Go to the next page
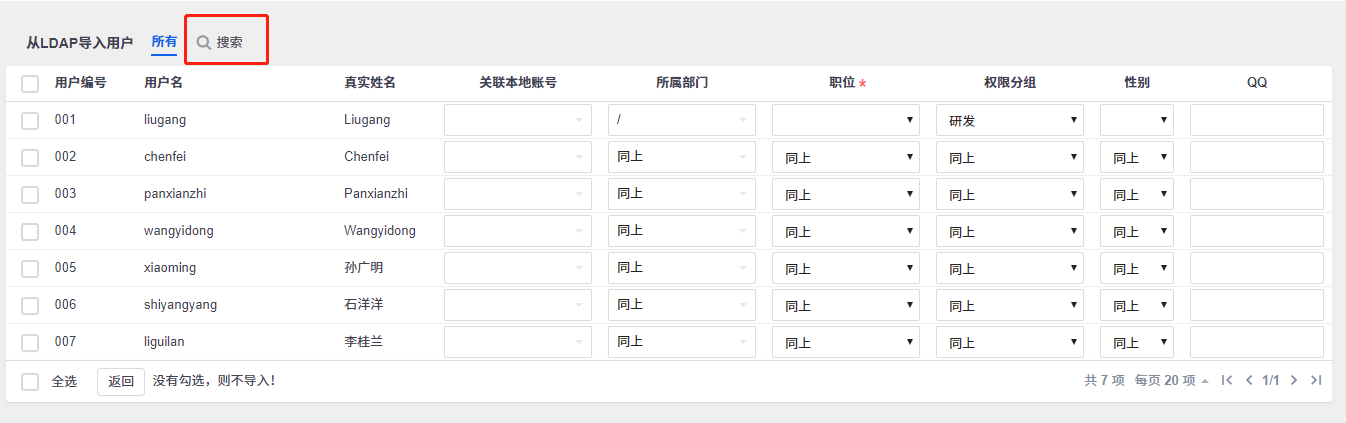Screen dimensions: 1346x423 click(1294, 380)
